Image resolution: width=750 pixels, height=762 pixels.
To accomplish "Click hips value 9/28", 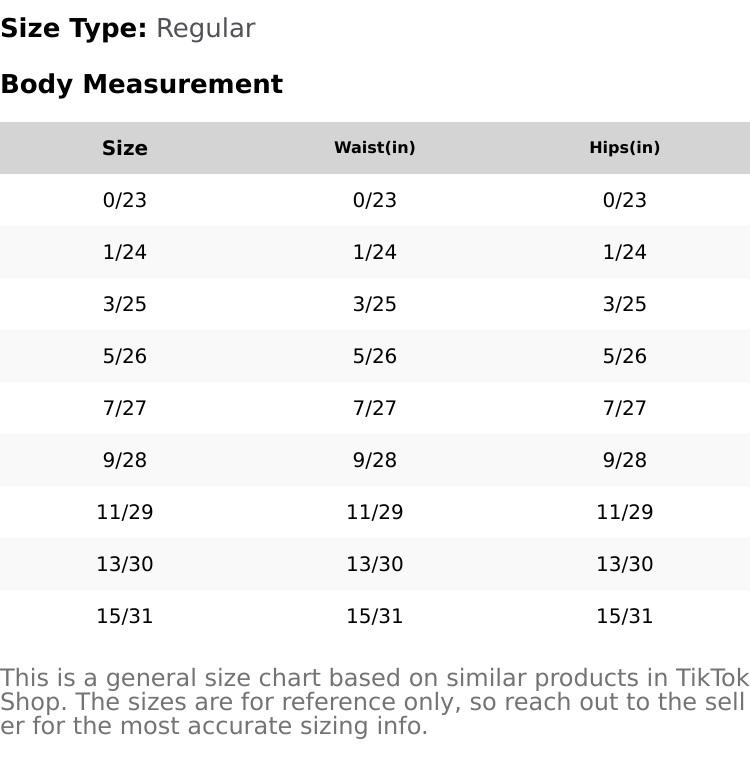I will (625, 460).
